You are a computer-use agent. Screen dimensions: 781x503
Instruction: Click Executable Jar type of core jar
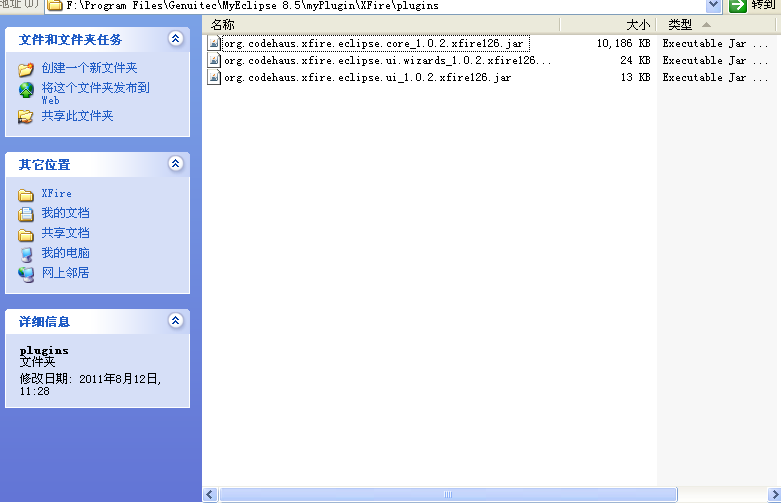(x=715, y=43)
